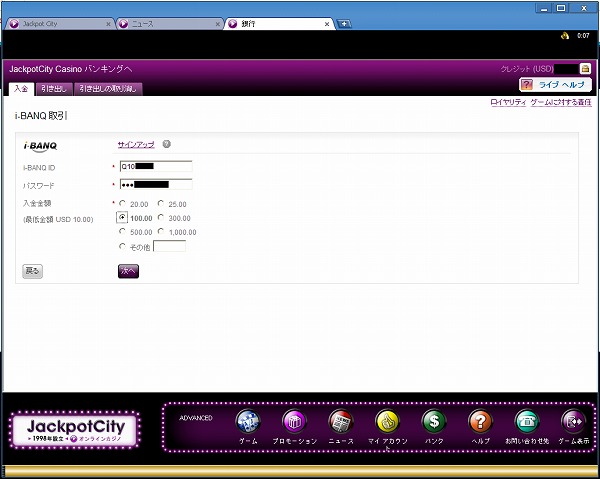Select the その他 (other) amount option
This screenshot has width=600, height=479.
tap(122, 246)
